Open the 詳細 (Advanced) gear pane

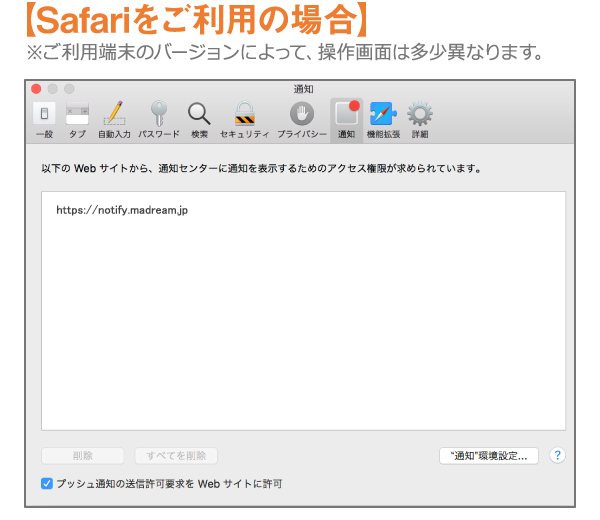tap(420, 120)
